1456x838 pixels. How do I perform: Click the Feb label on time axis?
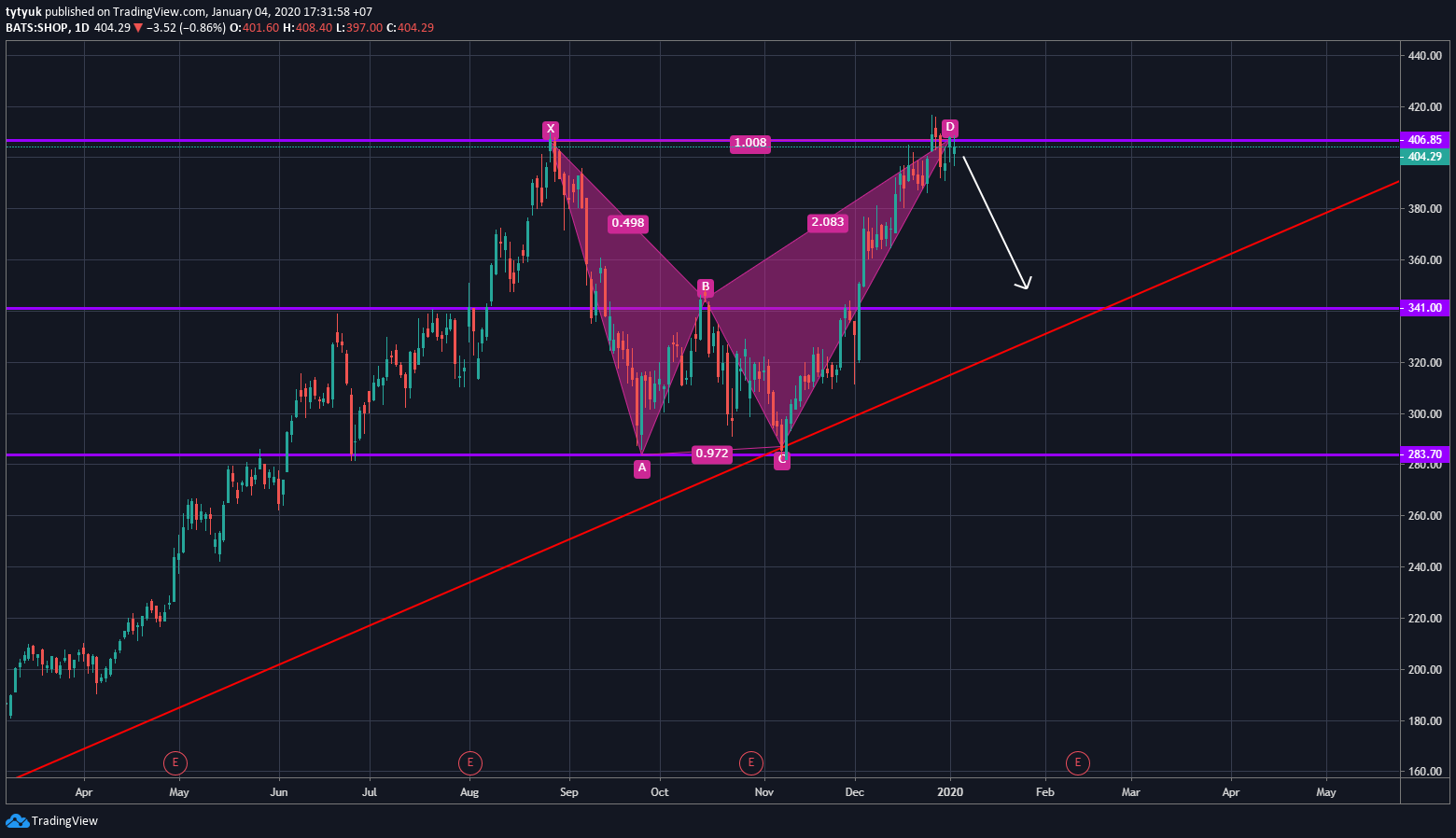[1045, 792]
